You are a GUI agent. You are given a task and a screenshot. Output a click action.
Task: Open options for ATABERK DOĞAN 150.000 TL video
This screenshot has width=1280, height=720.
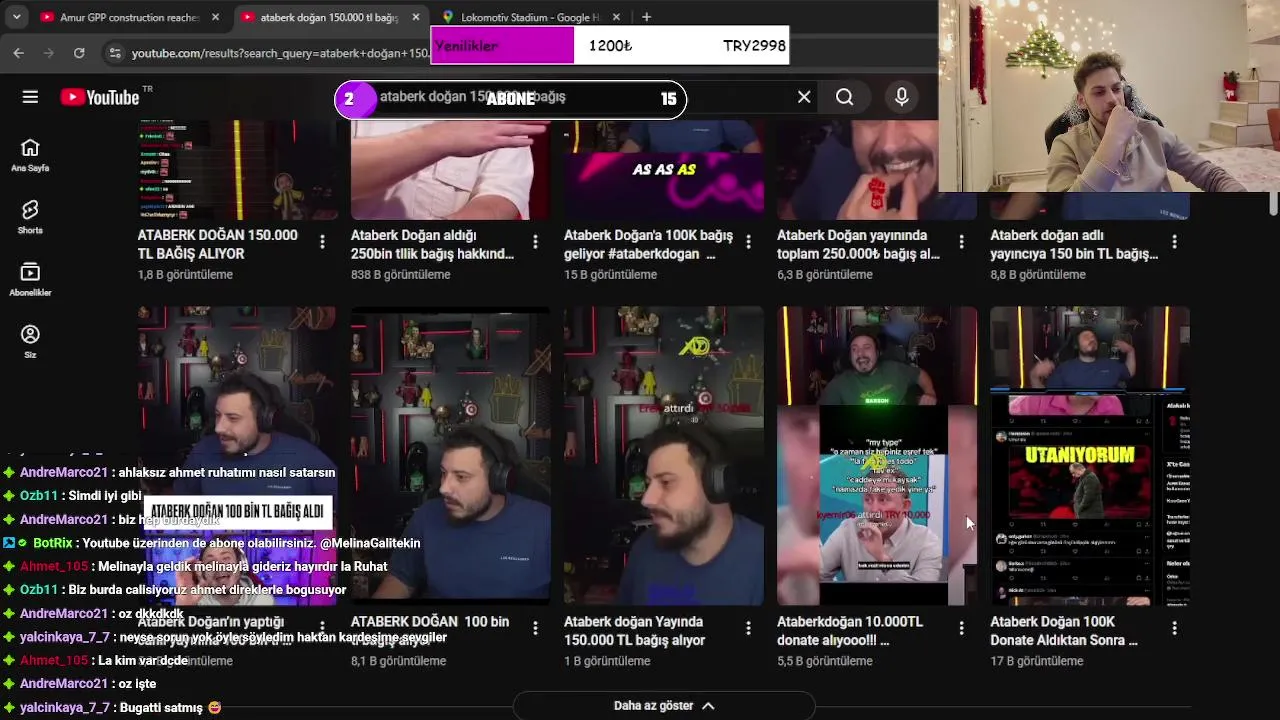(322, 242)
